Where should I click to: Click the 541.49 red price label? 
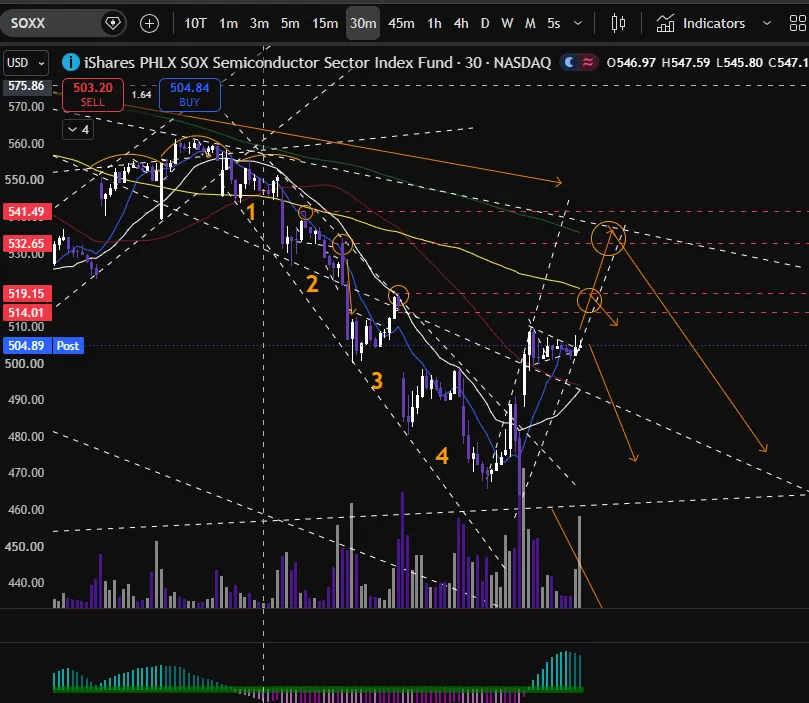(27, 211)
